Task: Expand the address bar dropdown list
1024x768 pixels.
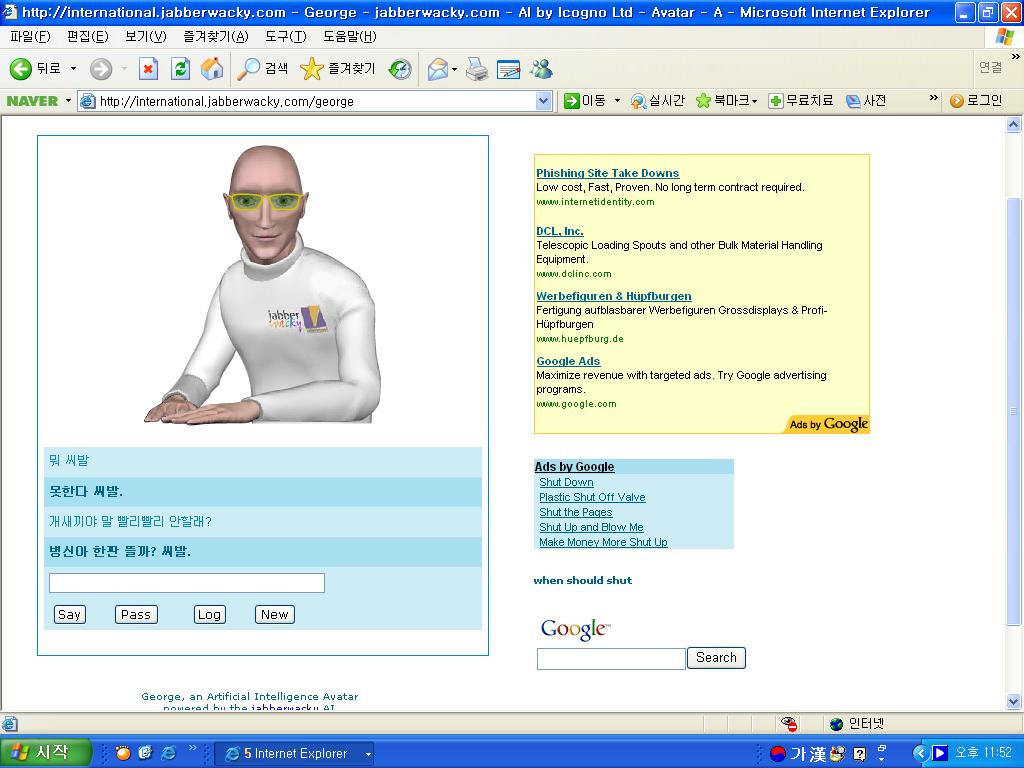Action: 543,101
